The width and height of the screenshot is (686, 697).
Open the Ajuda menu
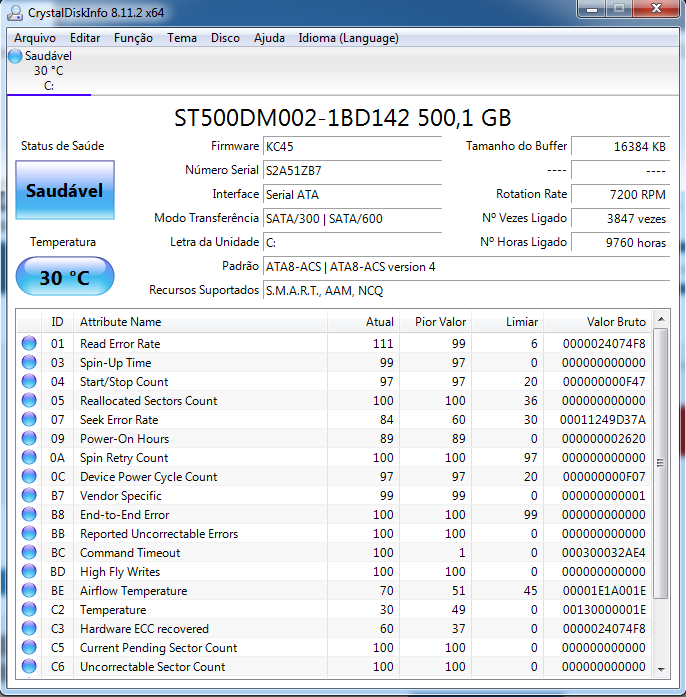(269, 38)
